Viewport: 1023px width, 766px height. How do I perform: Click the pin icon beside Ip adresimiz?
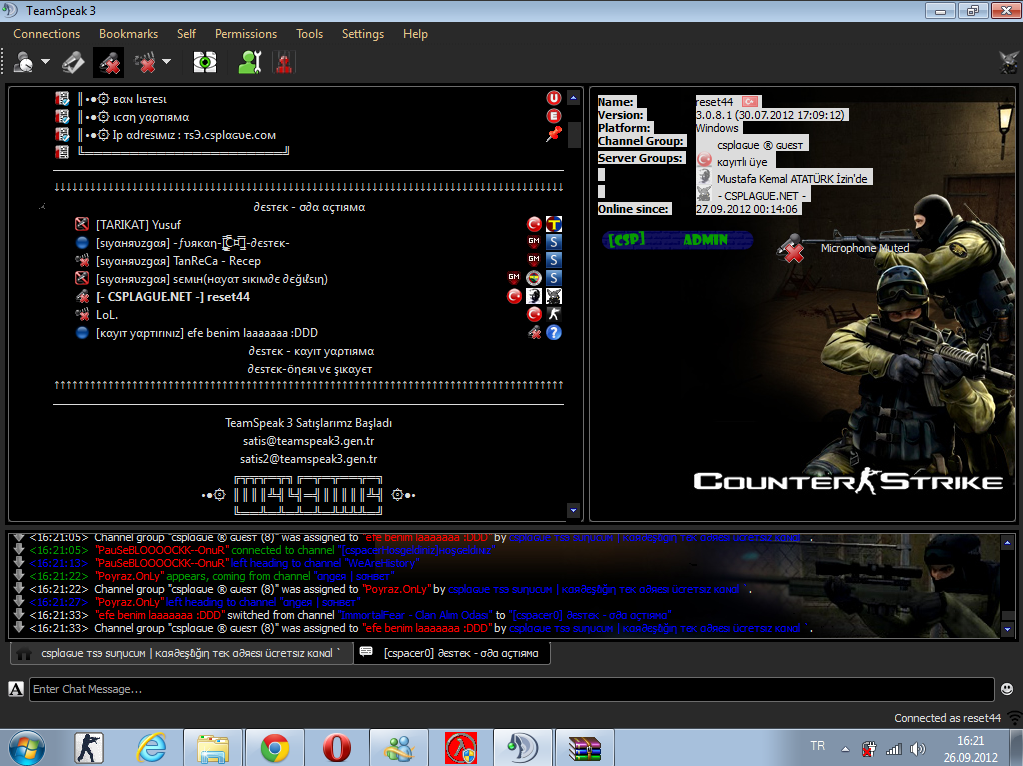pyautogui.click(x=554, y=134)
